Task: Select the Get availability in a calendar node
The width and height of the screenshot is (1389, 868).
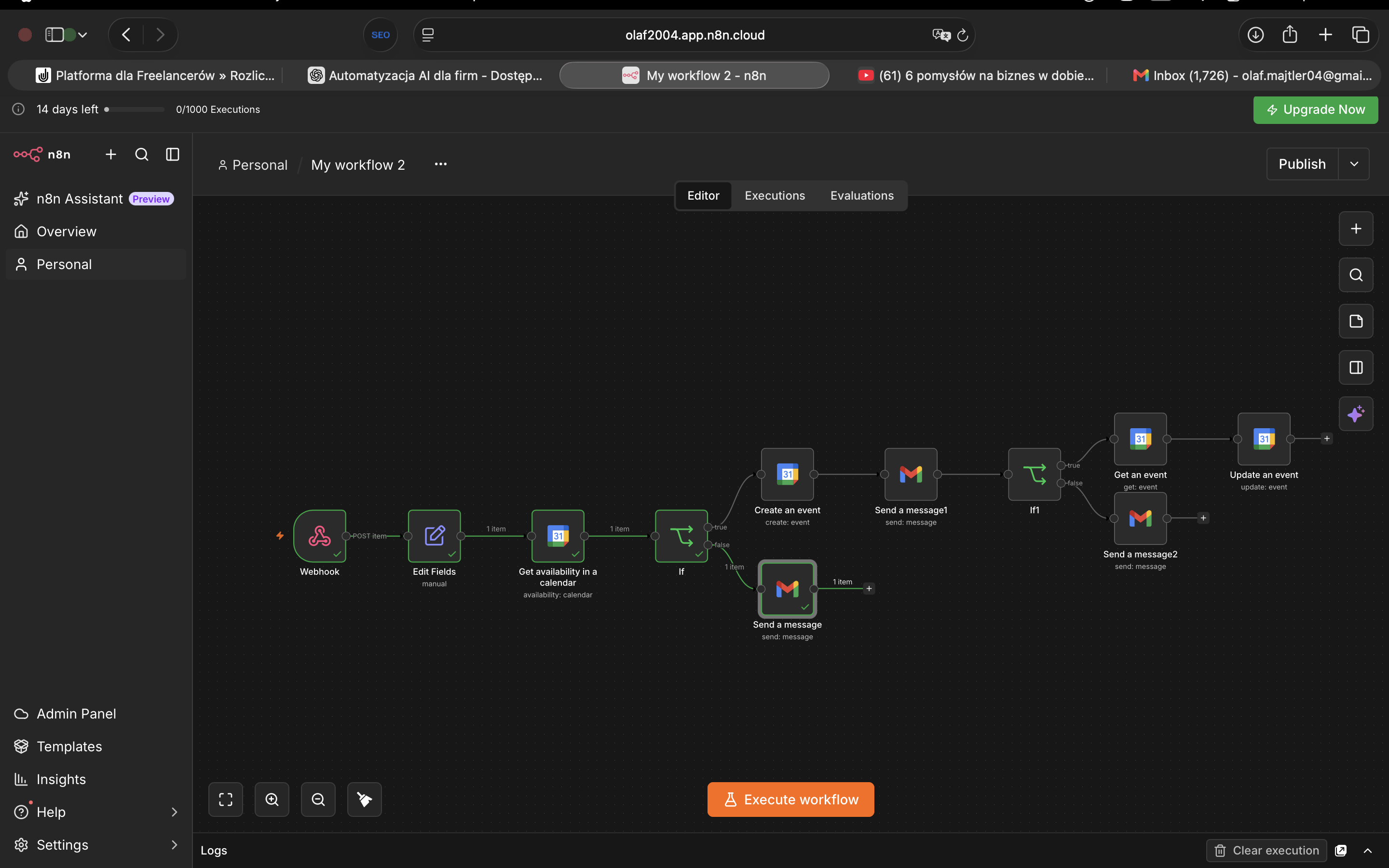Action: point(558,536)
